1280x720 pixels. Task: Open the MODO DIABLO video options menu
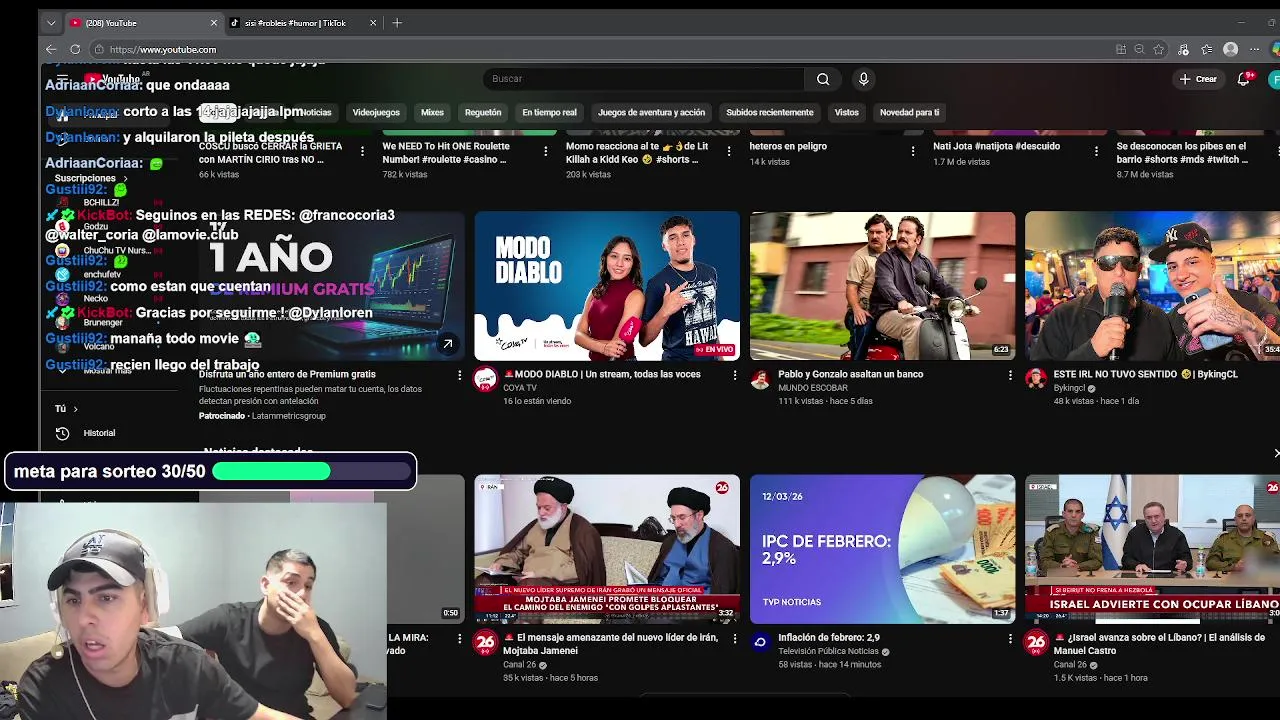pyautogui.click(x=735, y=375)
